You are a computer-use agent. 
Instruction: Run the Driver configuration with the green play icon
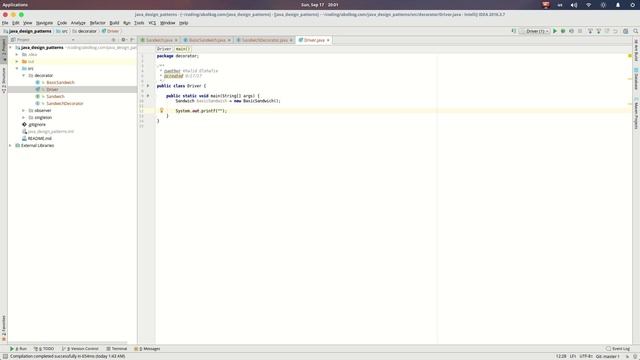pos(555,31)
